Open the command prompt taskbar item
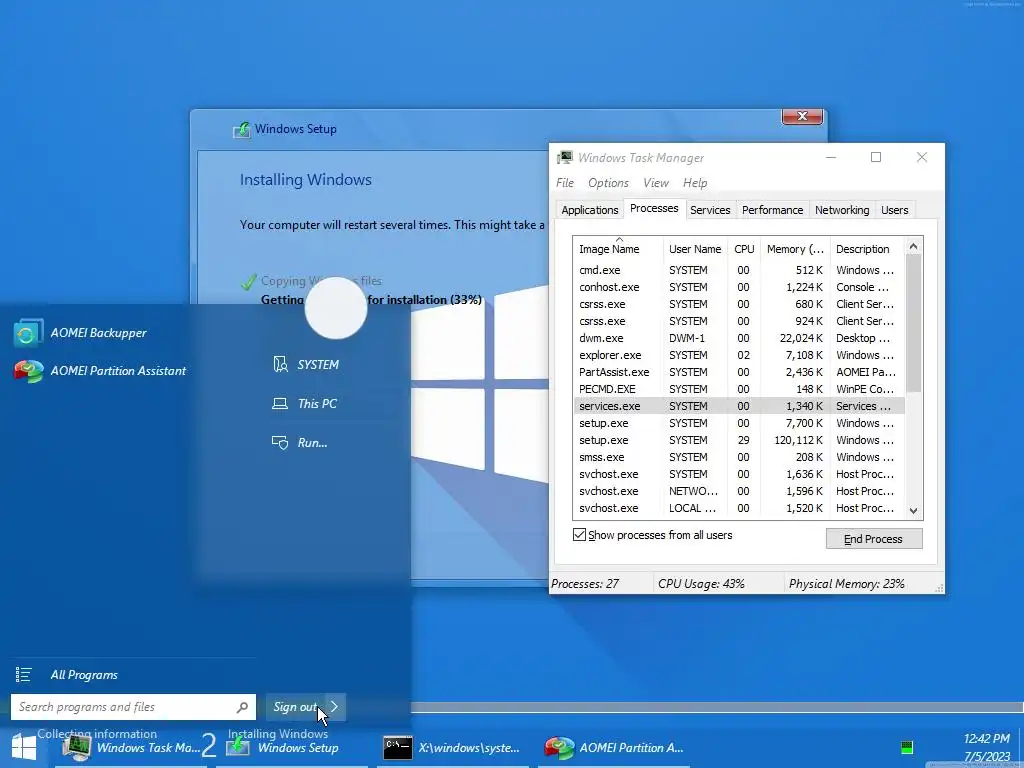This screenshot has width=1024, height=768. [x=451, y=748]
